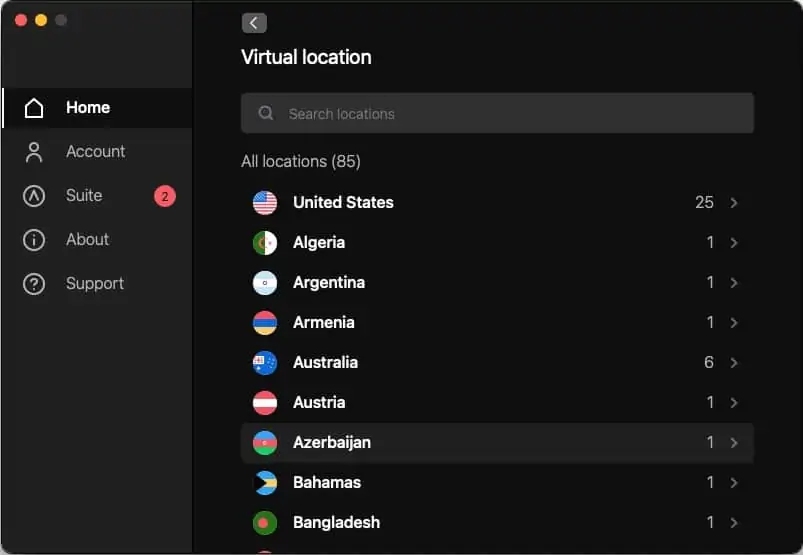The image size is (803, 555).
Task: Expand Bahamas locations chevron
Action: click(x=734, y=483)
